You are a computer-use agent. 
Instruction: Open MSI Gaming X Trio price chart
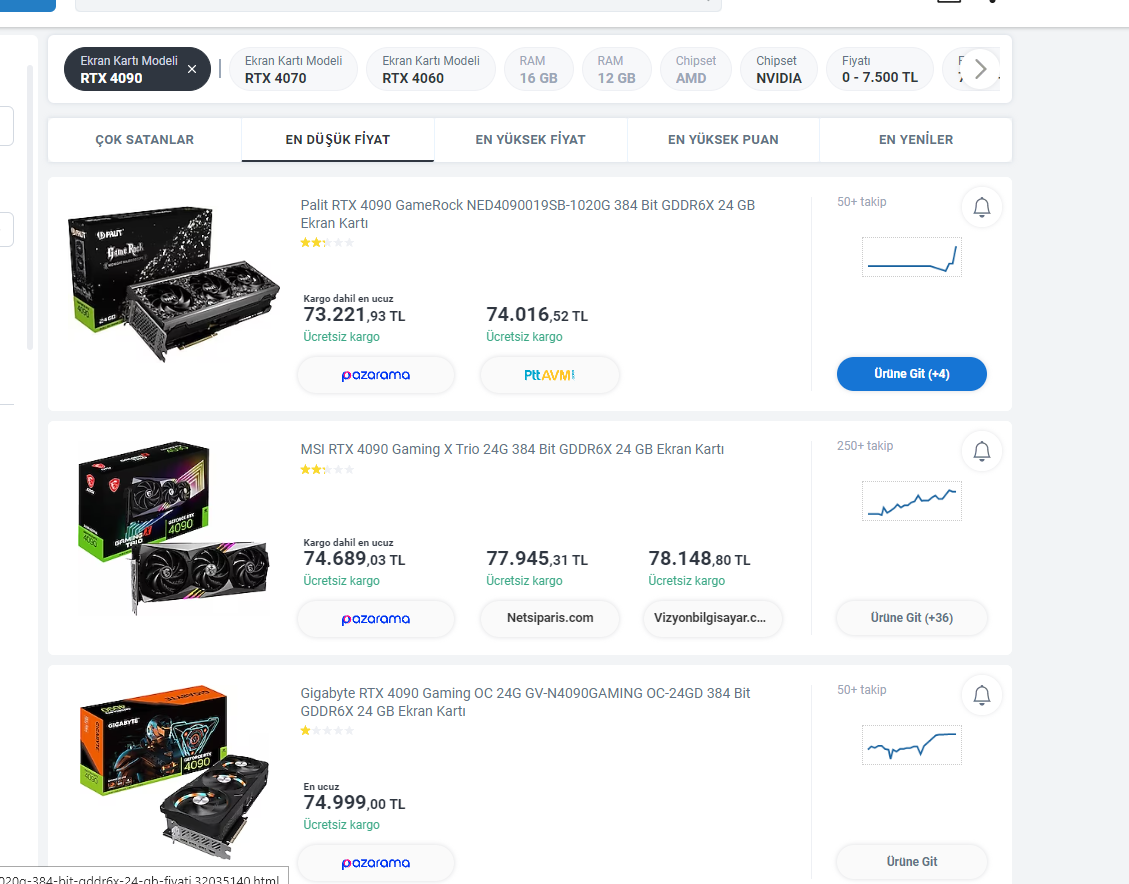pyautogui.click(x=911, y=501)
